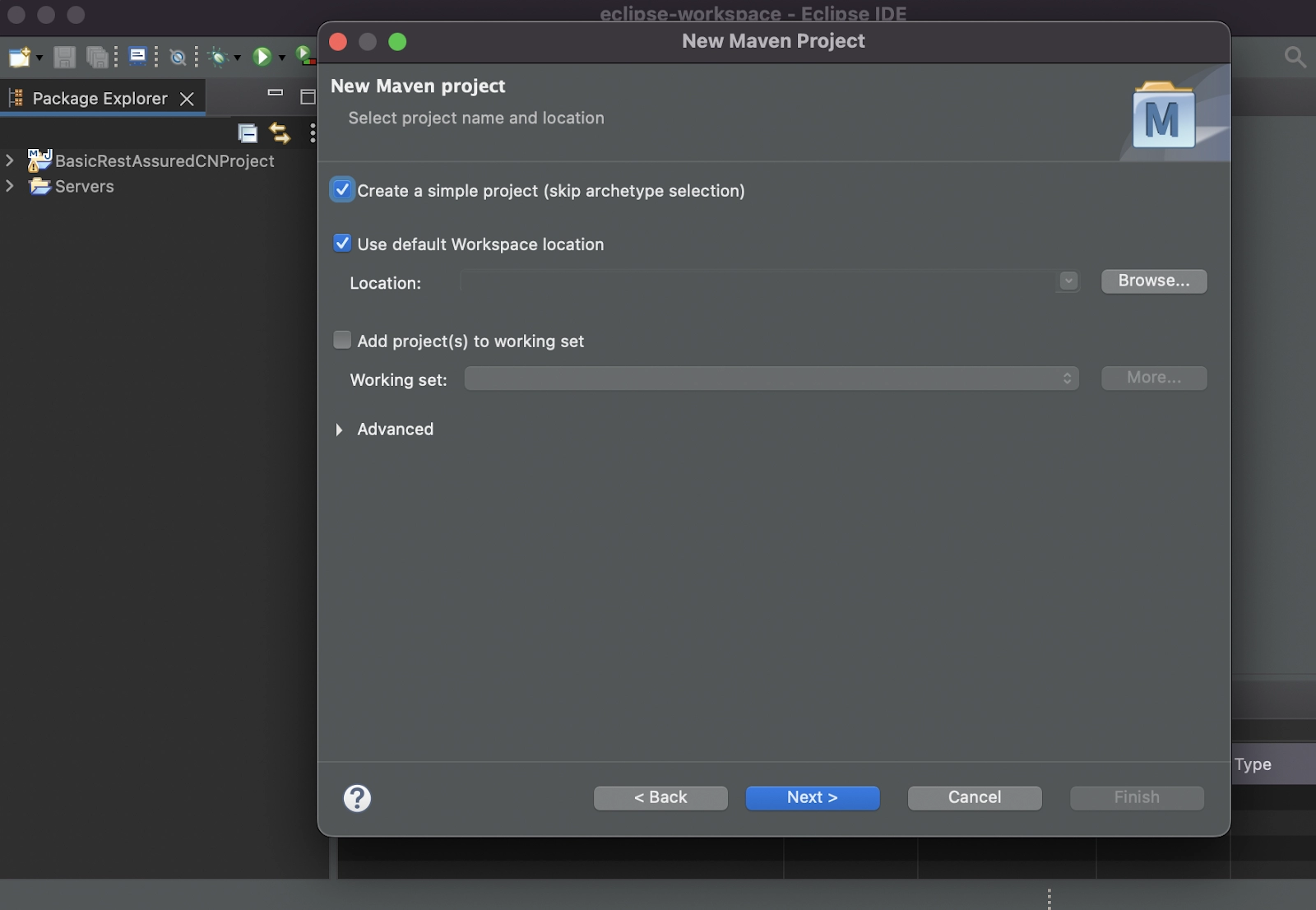Close the New Maven Project dialog
Viewport: 1316px width, 910px height.
tap(338, 41)
